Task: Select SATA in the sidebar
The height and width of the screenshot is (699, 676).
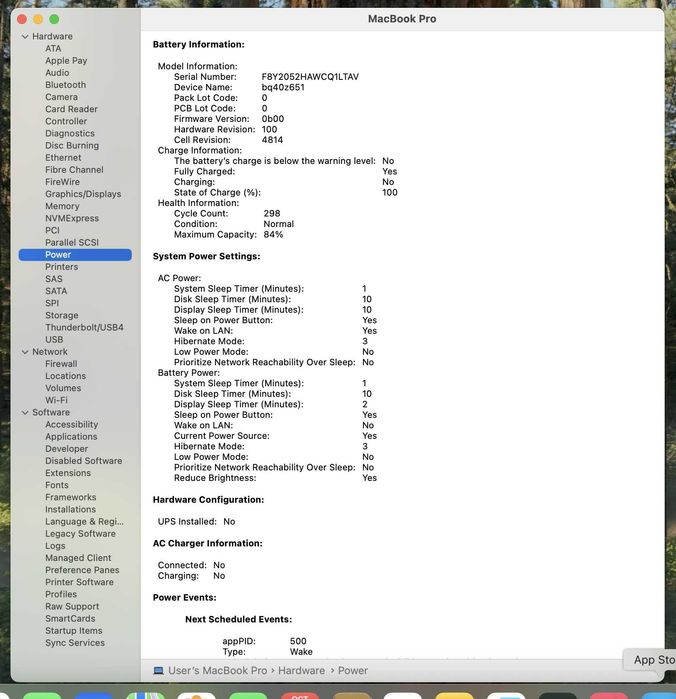Action: (x=56, y=291)
